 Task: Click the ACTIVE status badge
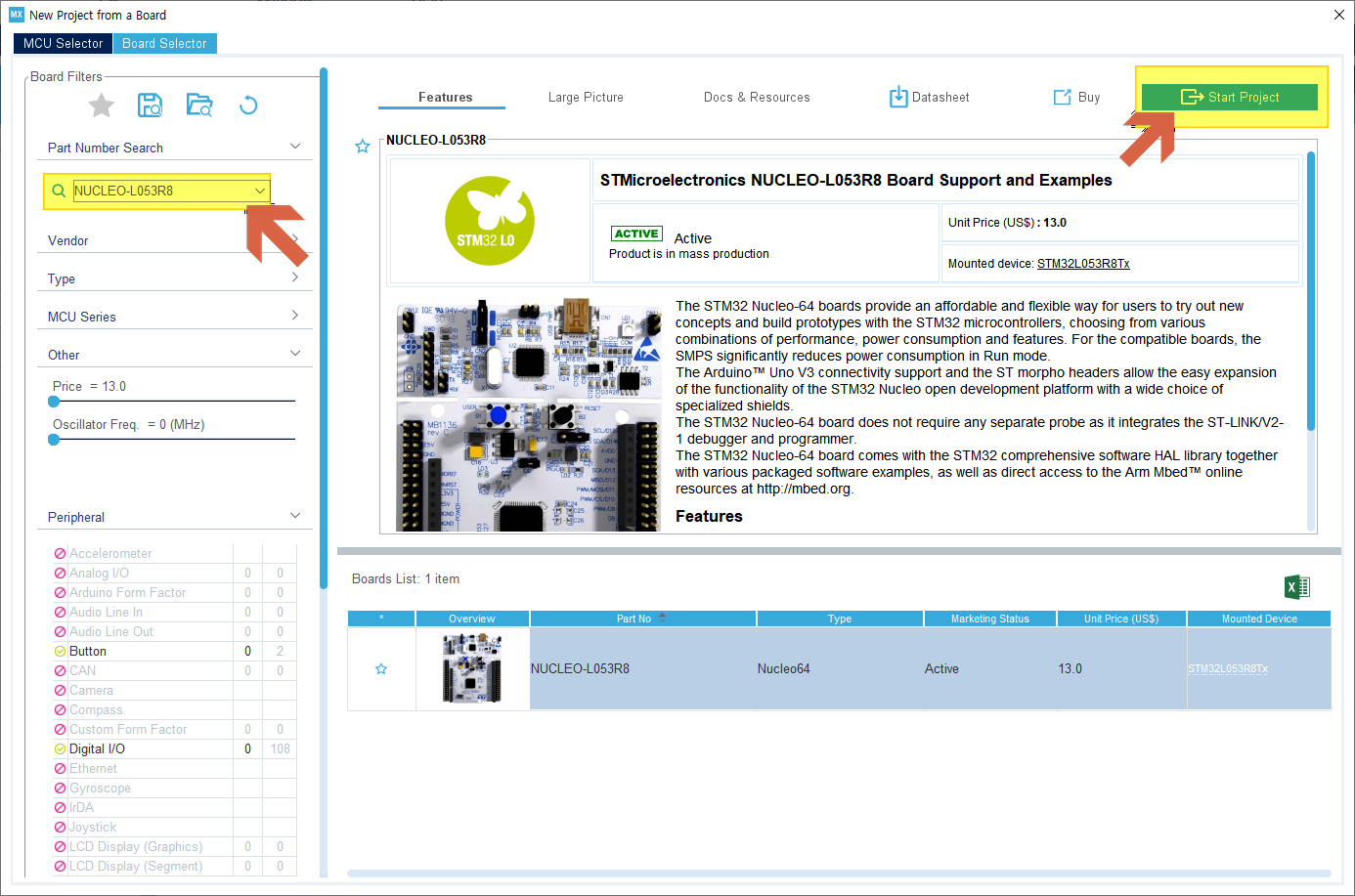[636, 234]
